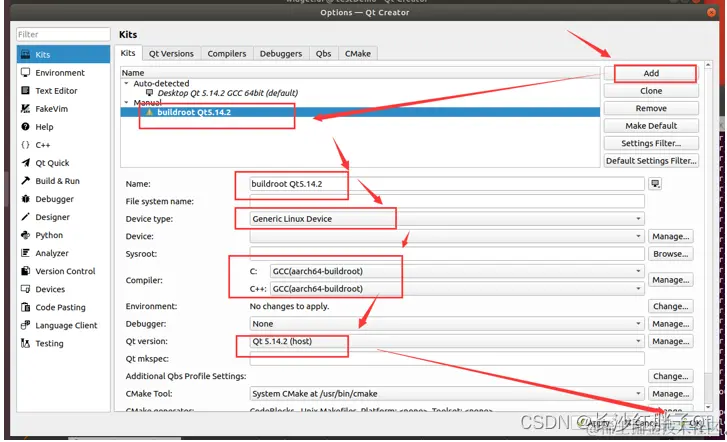Viewport: 727px width, 442px height.
Task: Open the Device type dropdown
Action: click(447, 219)
